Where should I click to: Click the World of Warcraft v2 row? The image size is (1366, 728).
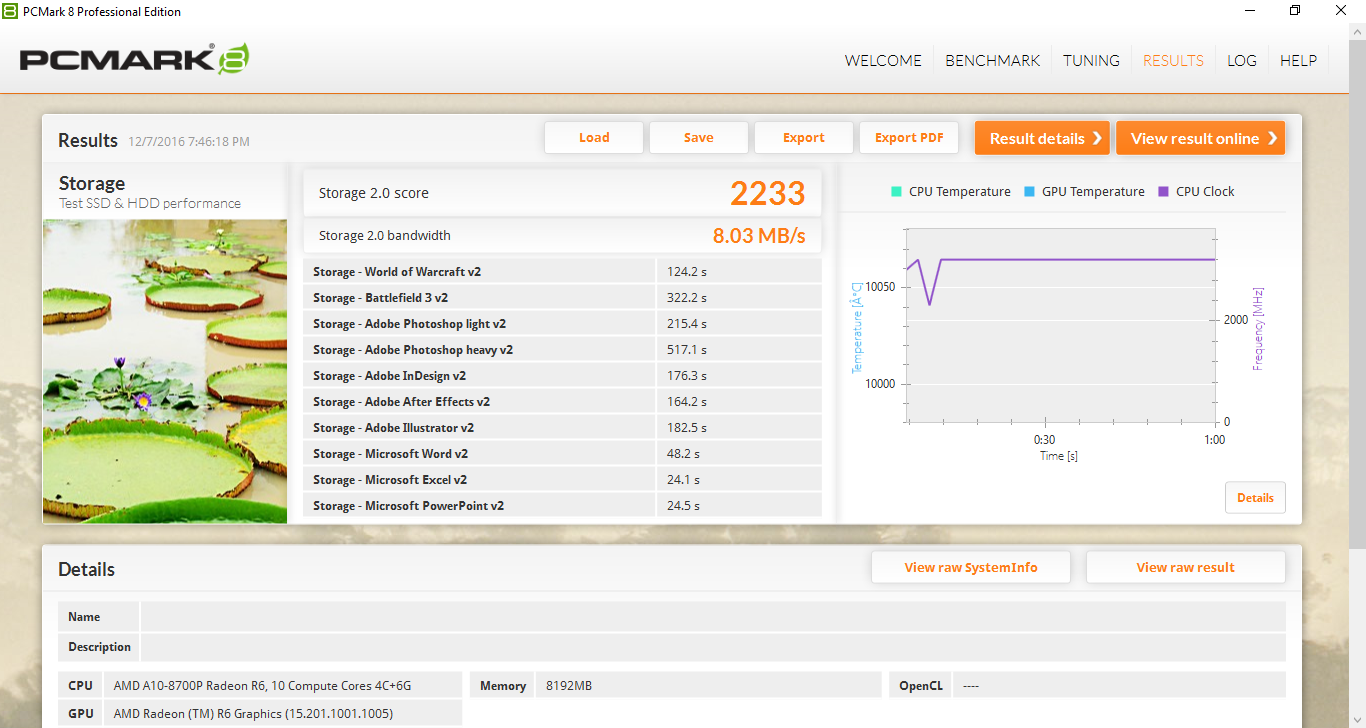click(x=562, y=271)
